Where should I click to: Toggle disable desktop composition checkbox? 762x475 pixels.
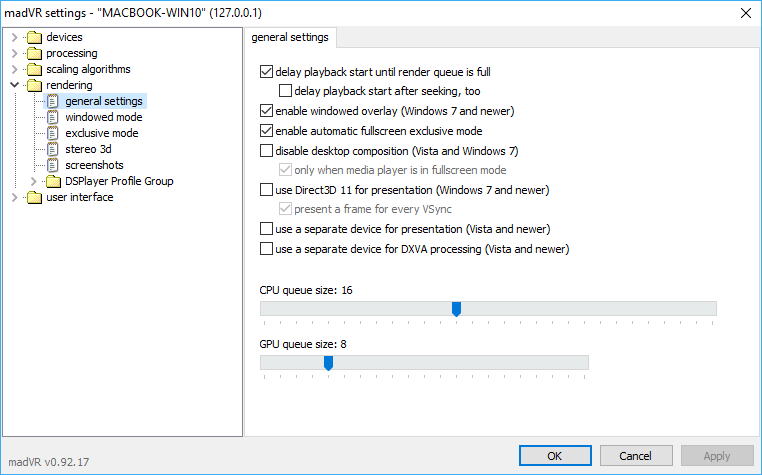click(x=266, y=151)
